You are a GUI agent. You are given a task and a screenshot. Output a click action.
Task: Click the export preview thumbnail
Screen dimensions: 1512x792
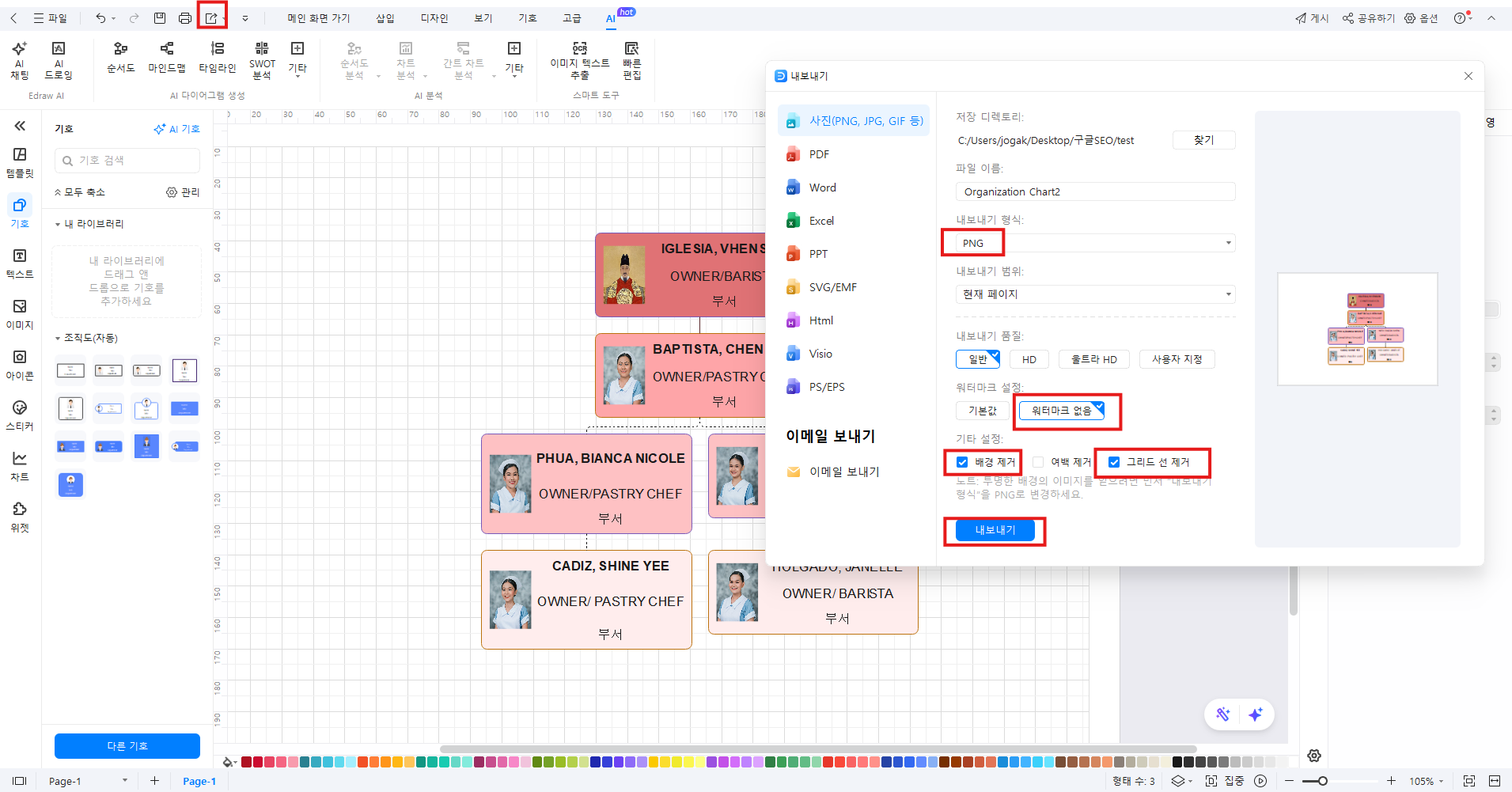pyautogui.click(x=1358, y=329)
